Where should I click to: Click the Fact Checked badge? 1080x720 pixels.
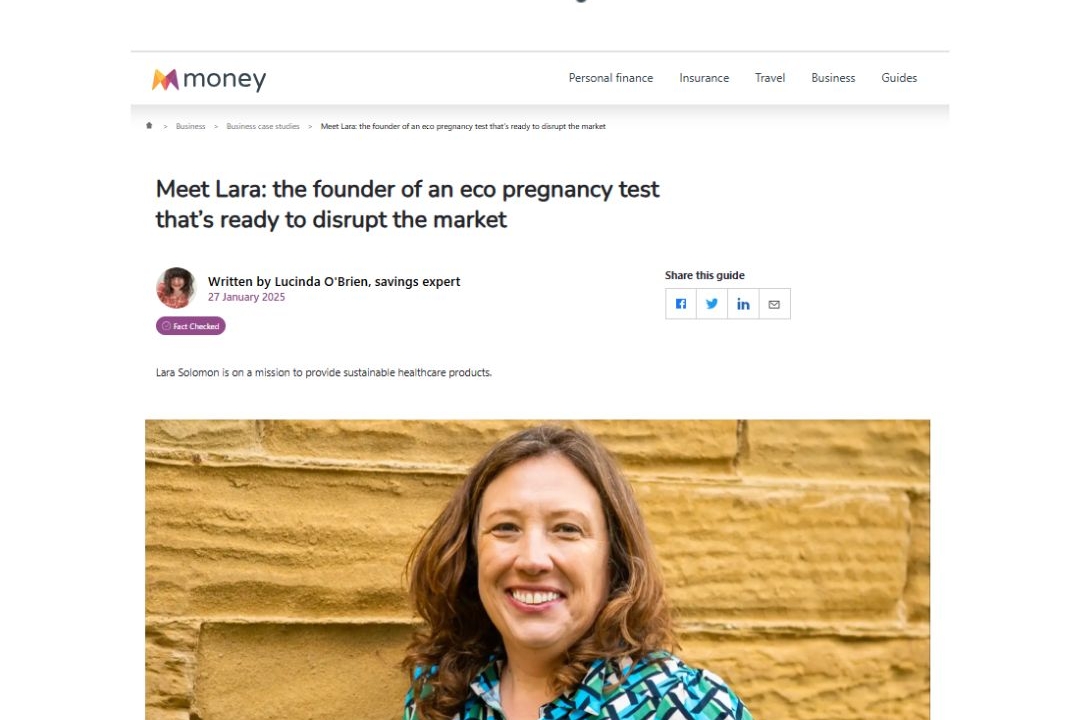191,326
